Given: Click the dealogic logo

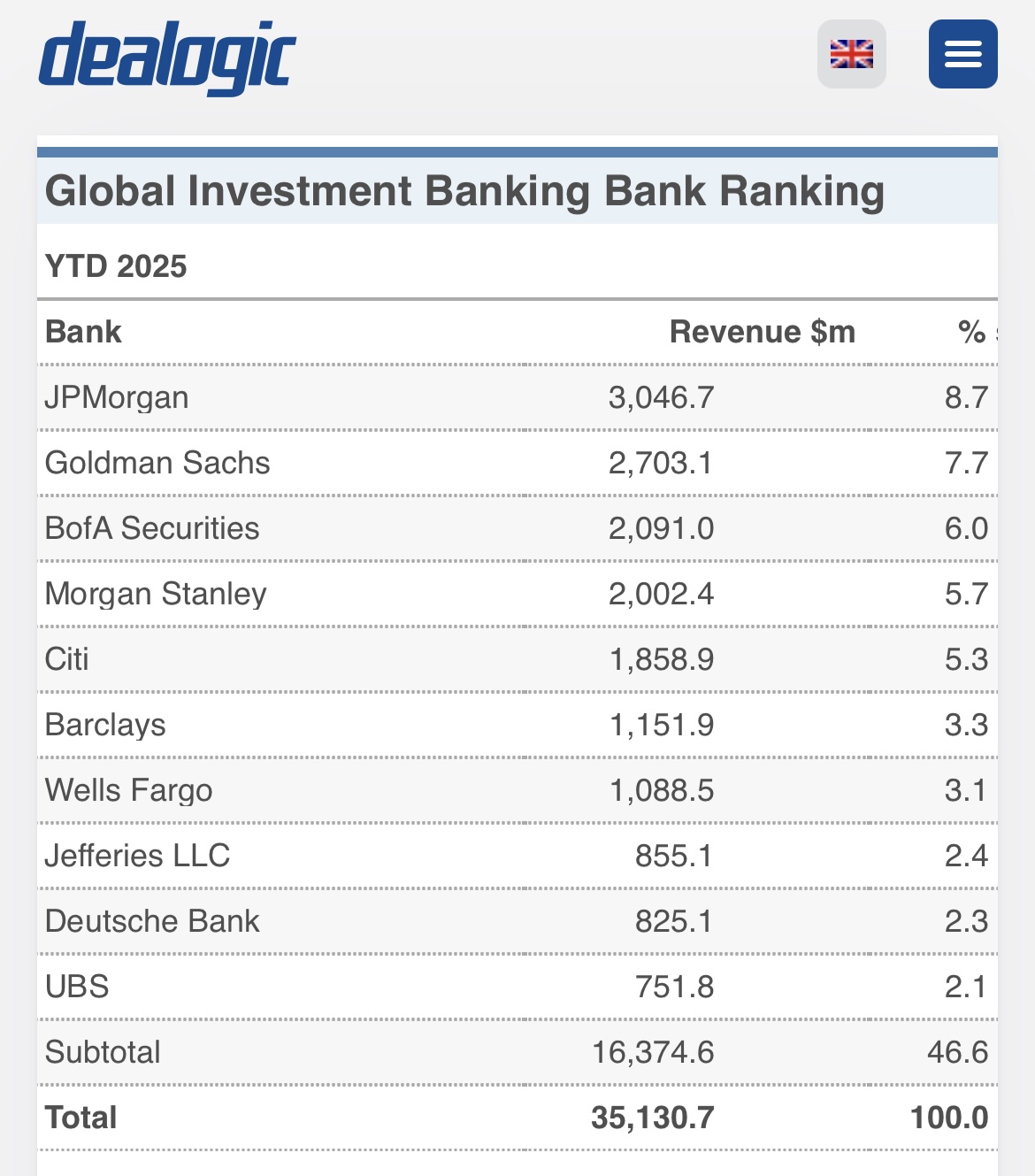Looking at the screenshot, I should [168, 55].
